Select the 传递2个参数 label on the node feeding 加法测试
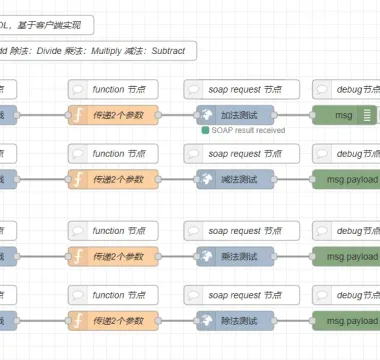Viewport: 380px width, 360px height. point(118,115)
